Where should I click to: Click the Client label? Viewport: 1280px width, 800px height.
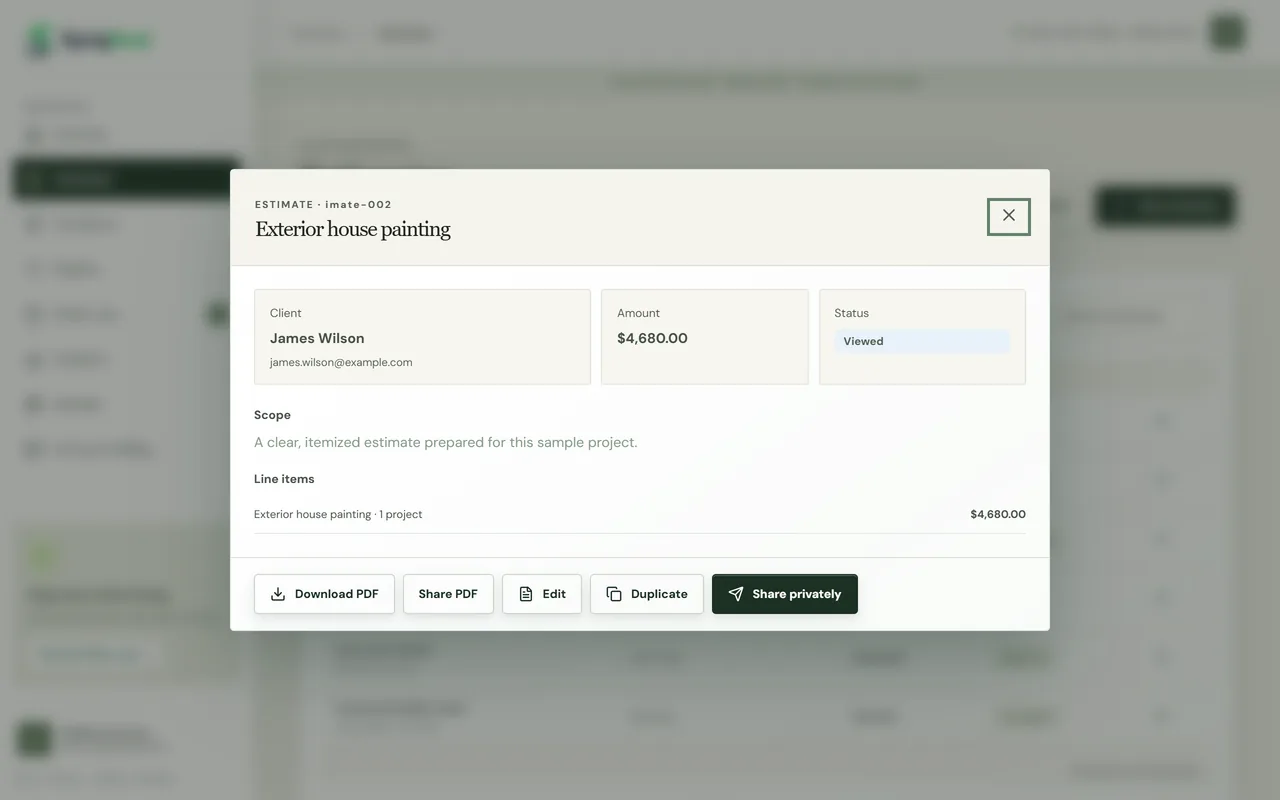[286, 313]
